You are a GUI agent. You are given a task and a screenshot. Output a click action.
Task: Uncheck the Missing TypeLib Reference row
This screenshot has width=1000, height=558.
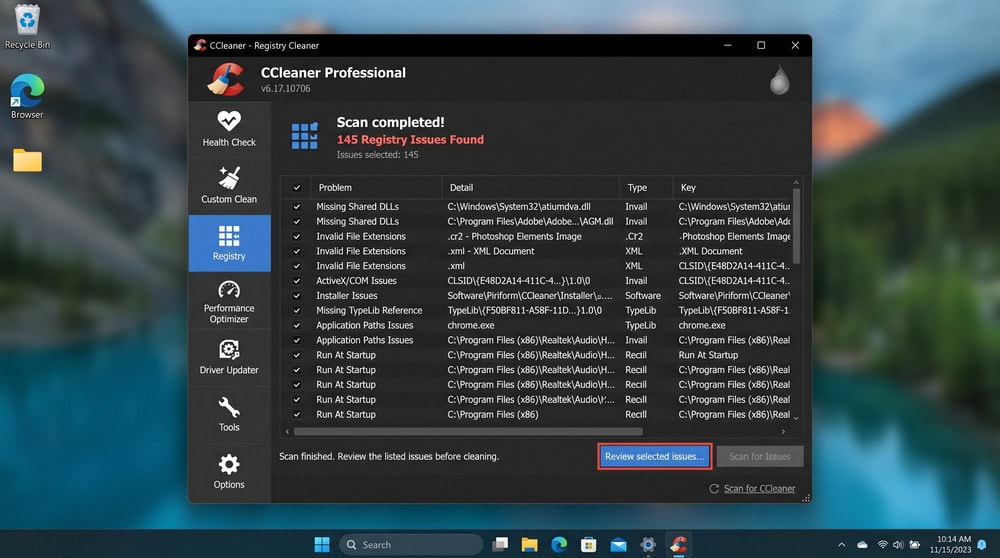pyautogui.click(x=297, y=311)
